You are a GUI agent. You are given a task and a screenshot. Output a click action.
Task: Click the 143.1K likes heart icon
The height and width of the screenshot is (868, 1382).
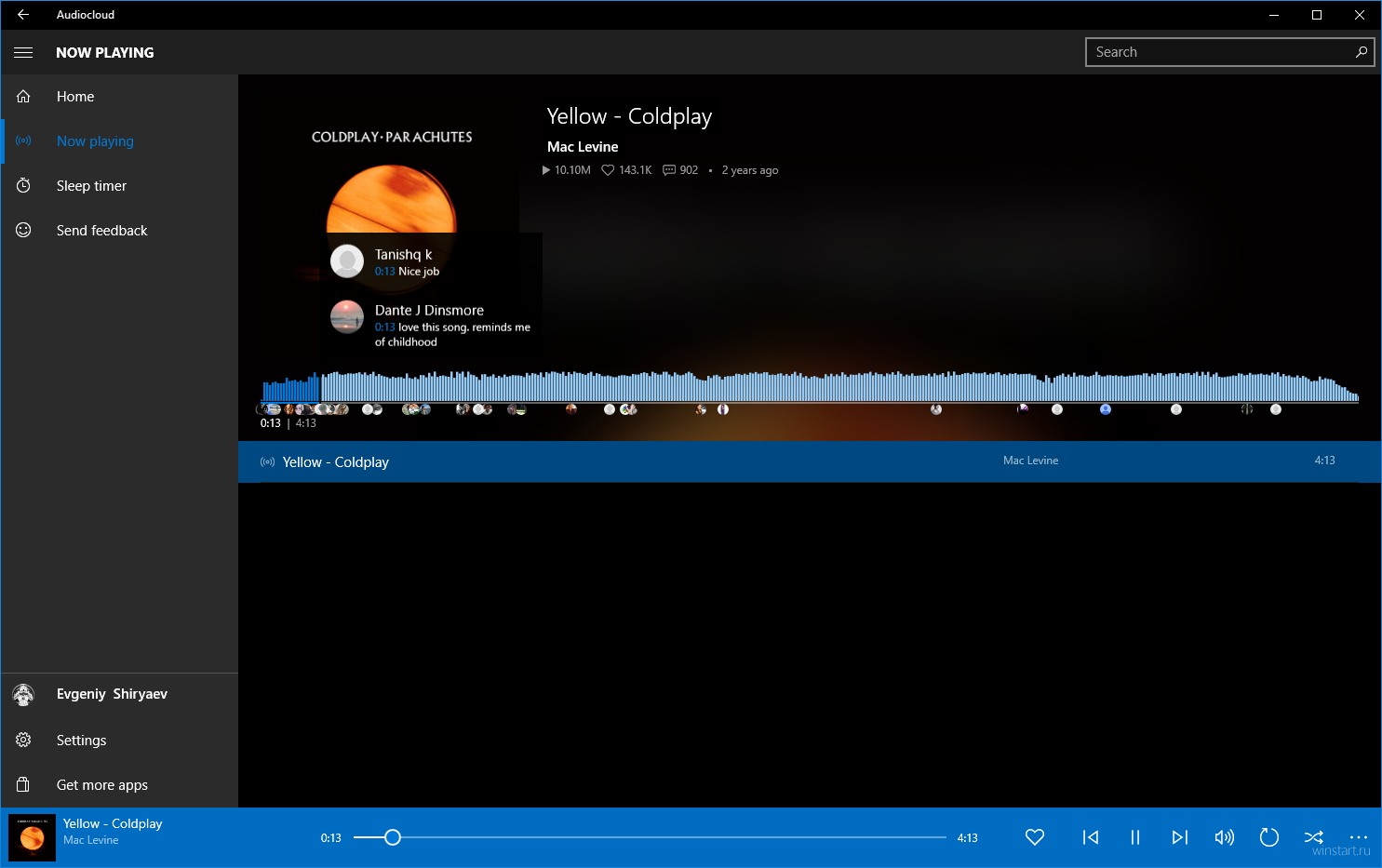(x=608, y=170)
